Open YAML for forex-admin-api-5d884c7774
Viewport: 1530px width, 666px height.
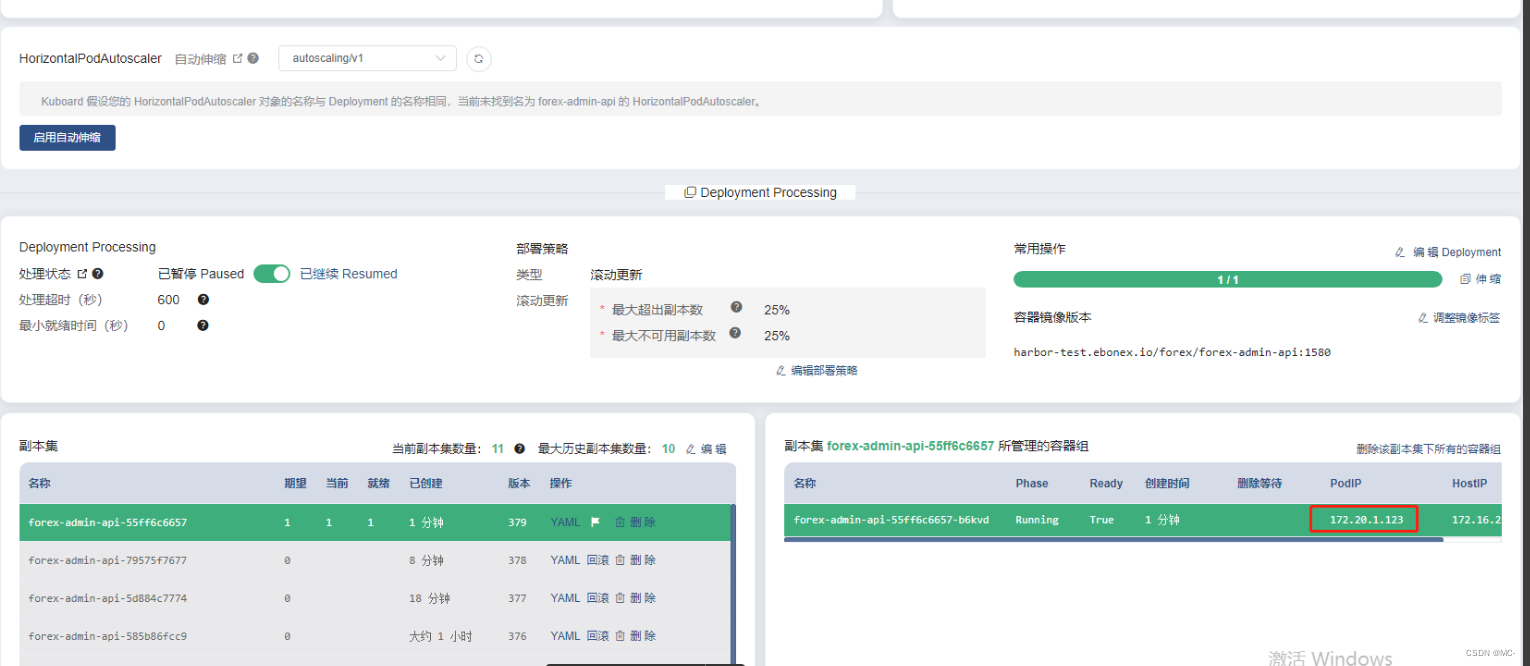tap(565, 597)
